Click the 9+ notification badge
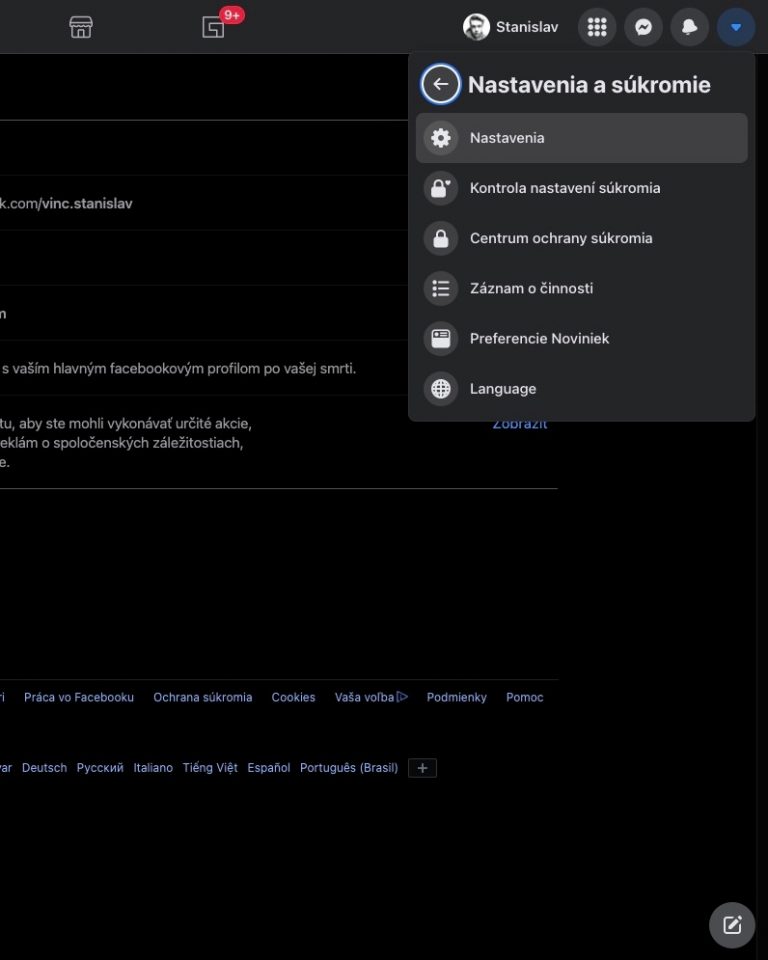The width and height of the screenshot is (768, 960). coord(232,15)
